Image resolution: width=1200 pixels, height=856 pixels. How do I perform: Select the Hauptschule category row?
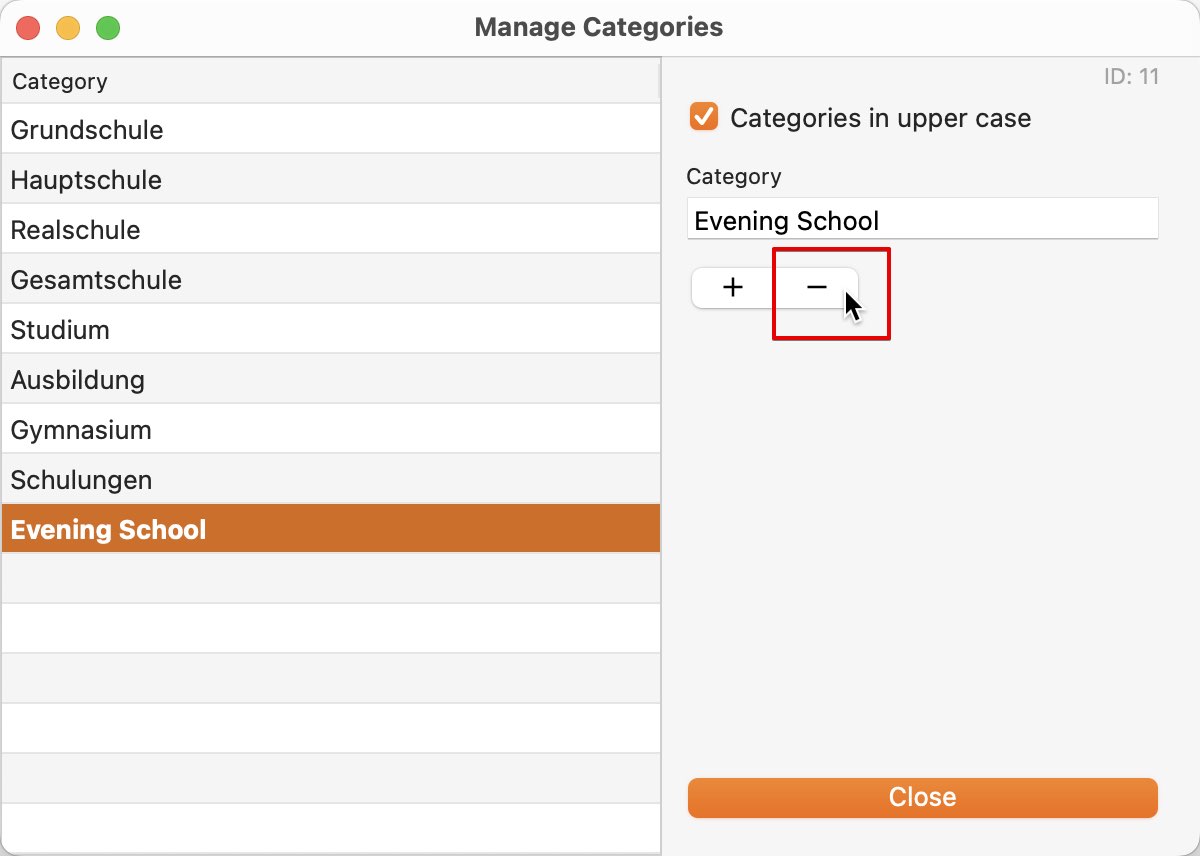click(x=330, y=180)
